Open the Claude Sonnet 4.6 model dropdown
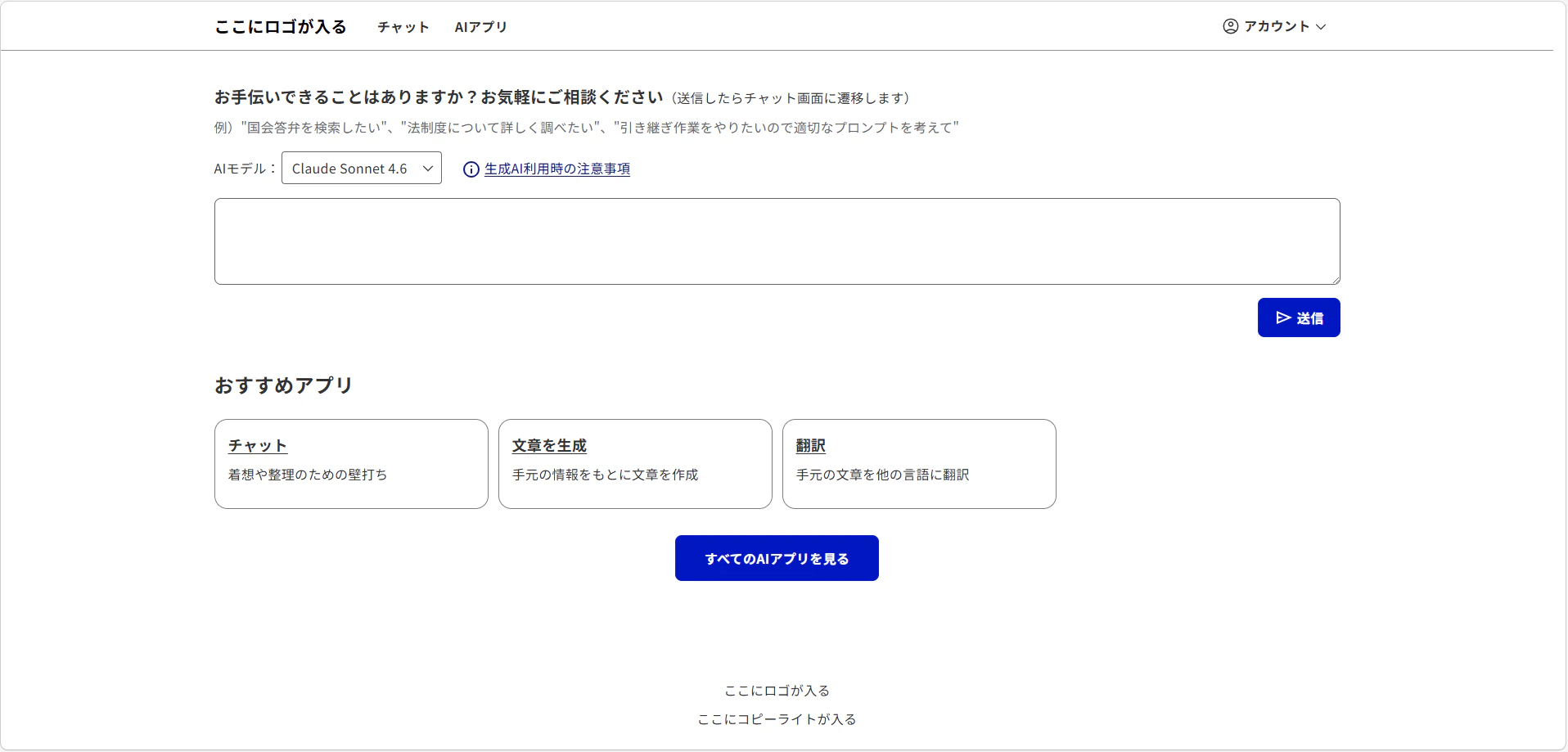The width and height of the screenshot is (1568, 752). click(x=362, y=168)
